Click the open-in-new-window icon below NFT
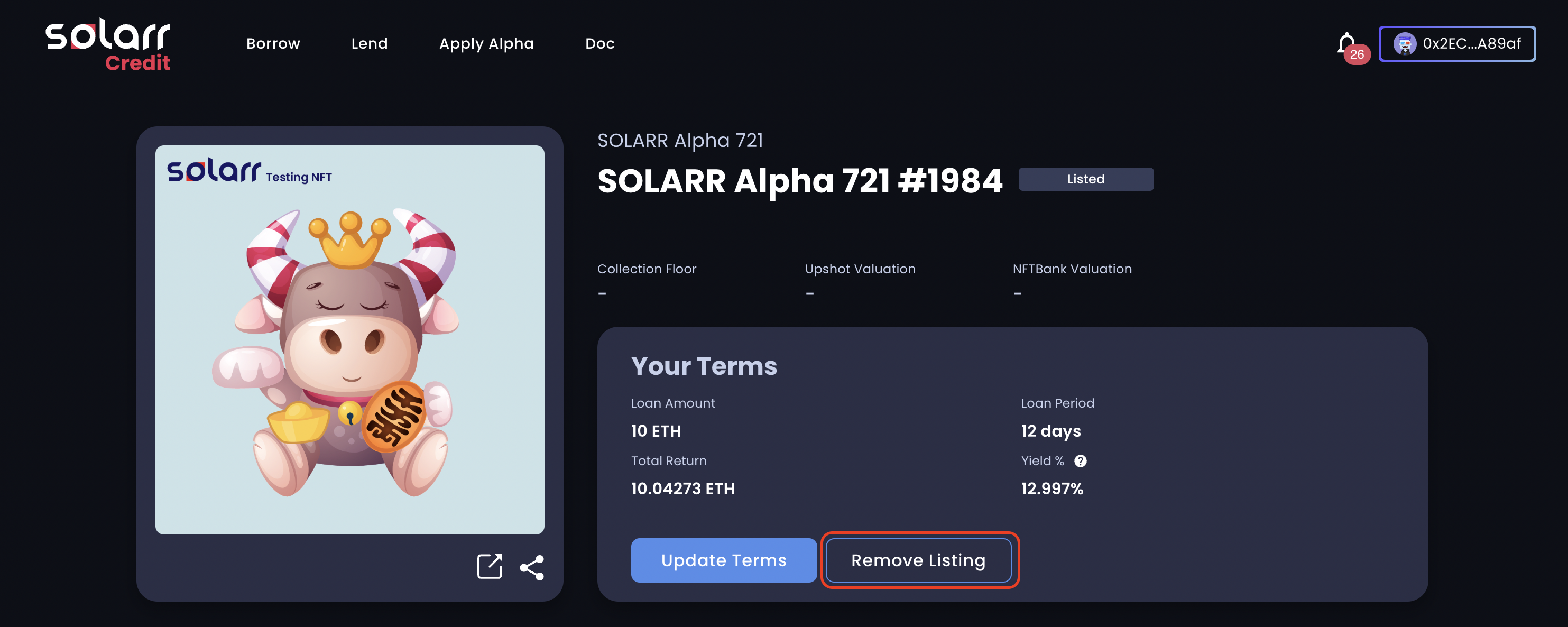The height and width of the screenshot is (627, 1568). coord(490,566)
